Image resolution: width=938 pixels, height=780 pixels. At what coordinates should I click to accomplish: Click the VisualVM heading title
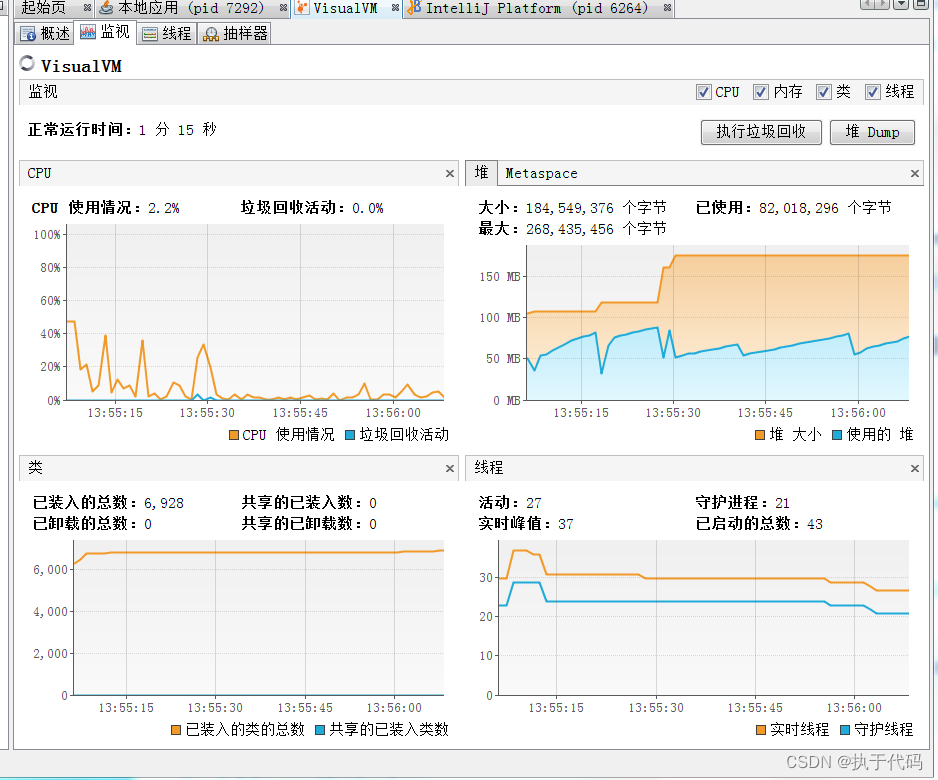tap(81, 66)
